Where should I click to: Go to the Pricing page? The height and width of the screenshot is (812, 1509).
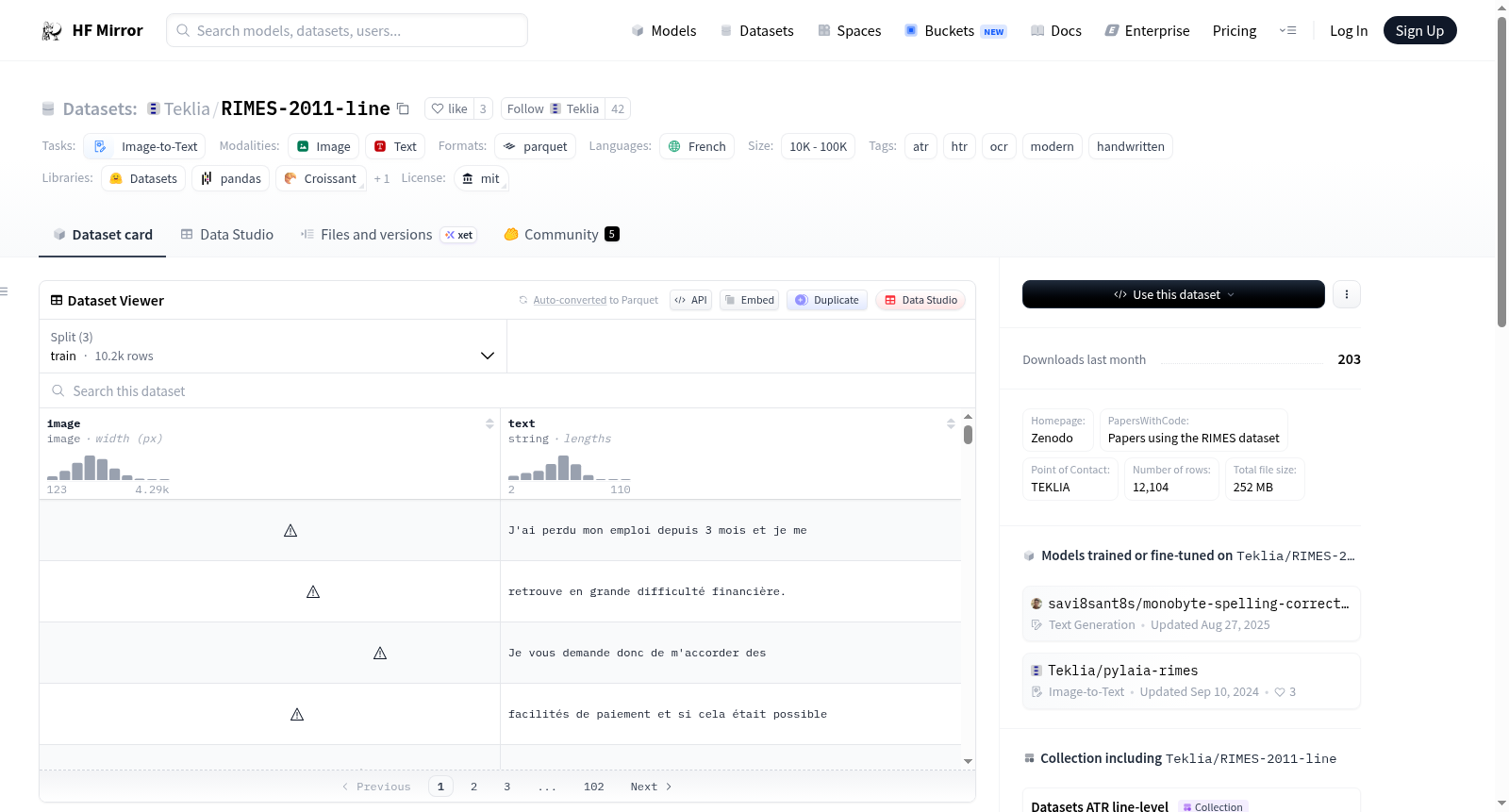point(1235,30)
